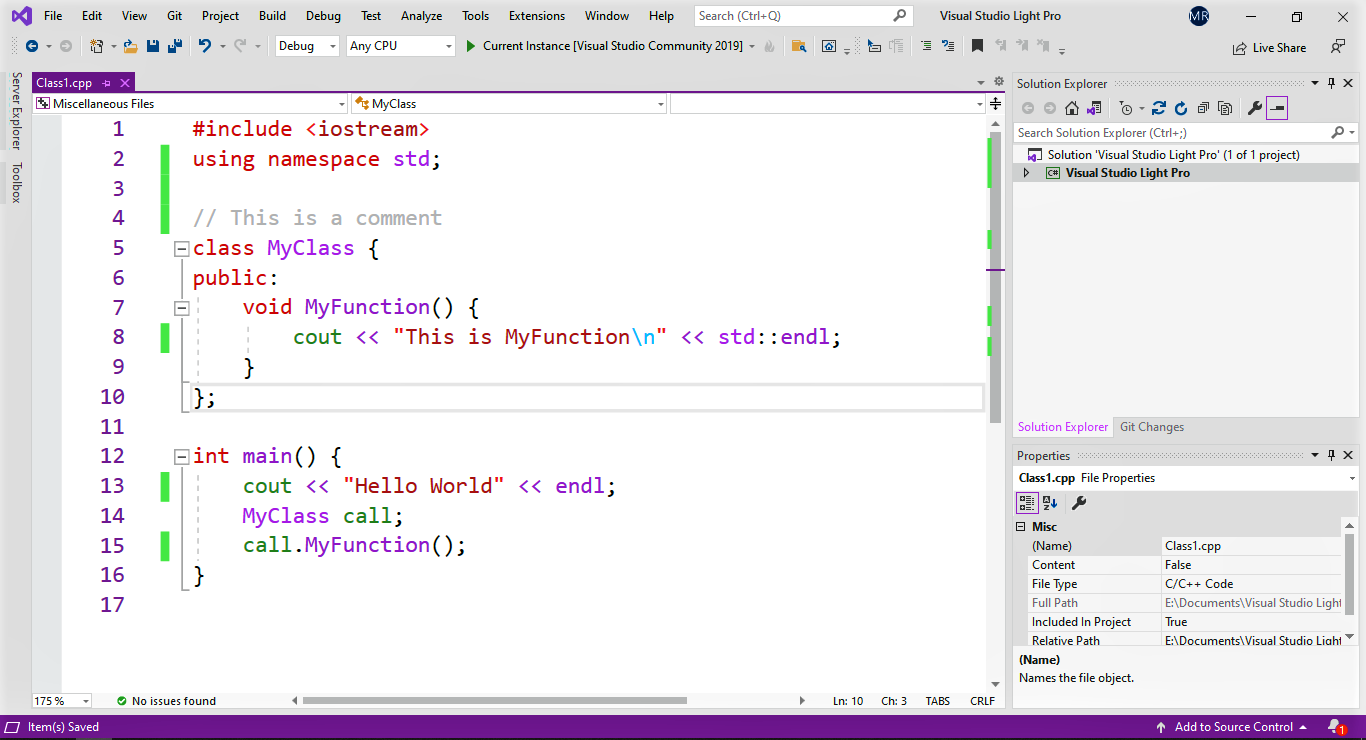Collapse the void MyFunction code block
The width and height of the screenshot is (1366, 740).
[181, 308]
